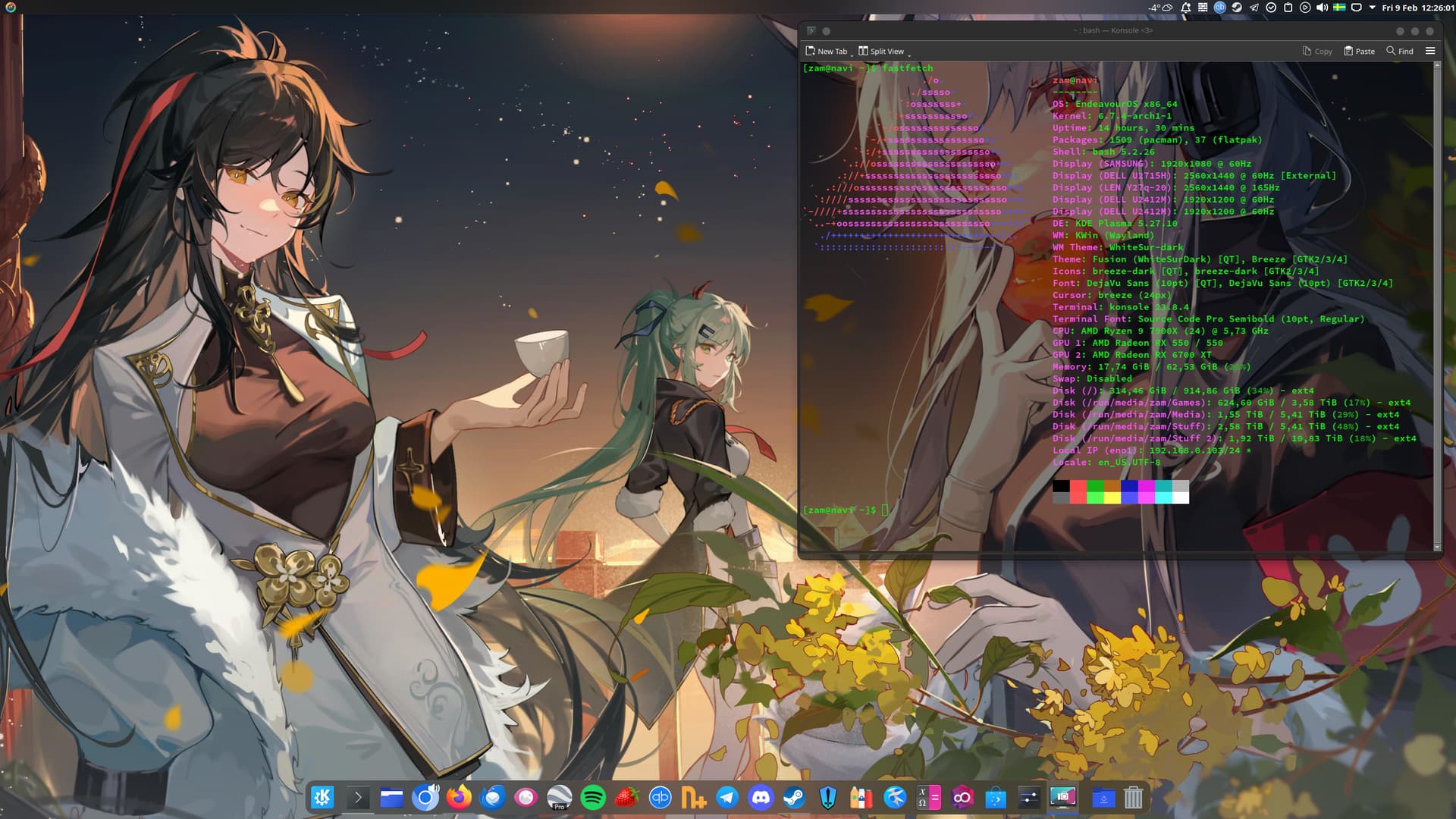Launch Steam from the dock
Screen dimensions: 1456x819
point(795,798)
